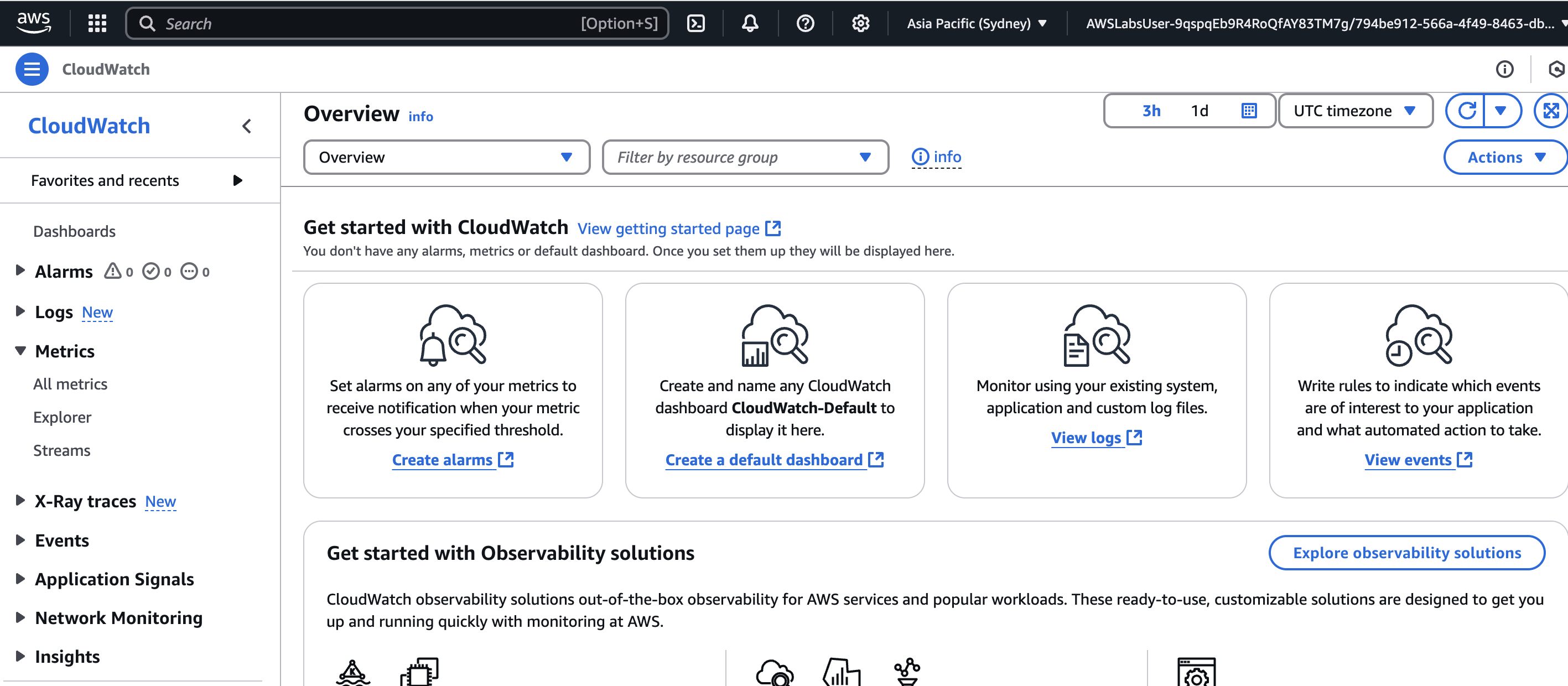Click the CloudWatch breadcrumb text

(x=106, y=69)
